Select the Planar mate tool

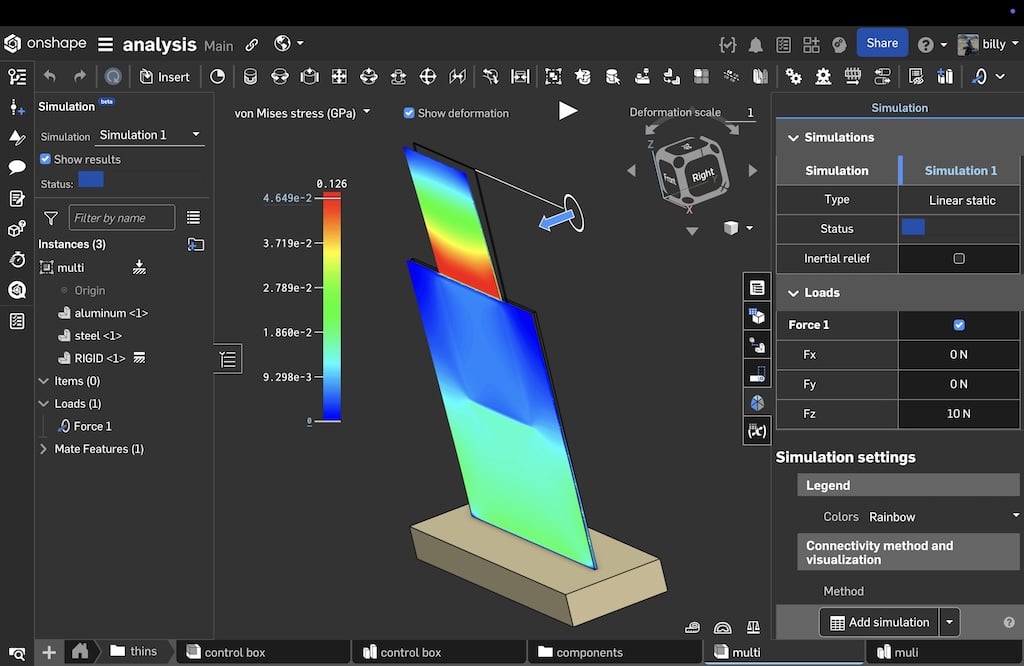coord(339,77)
